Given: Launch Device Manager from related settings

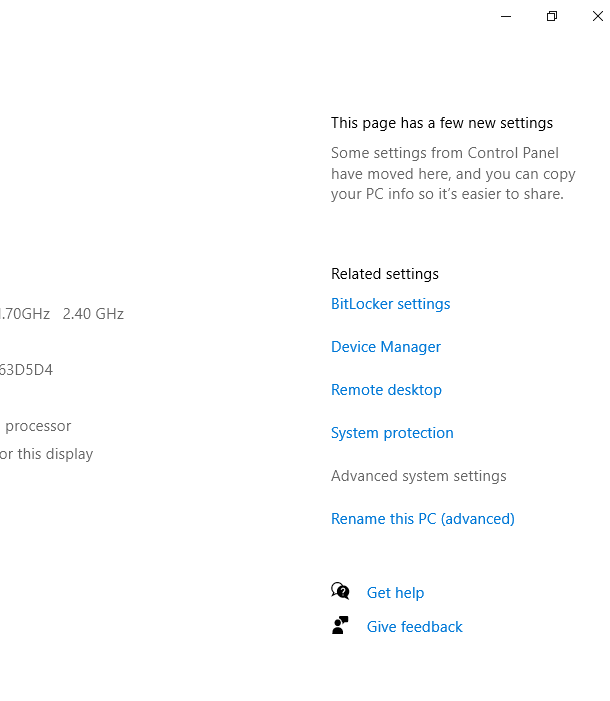Looking at the screenshot, I should point(385,347).
